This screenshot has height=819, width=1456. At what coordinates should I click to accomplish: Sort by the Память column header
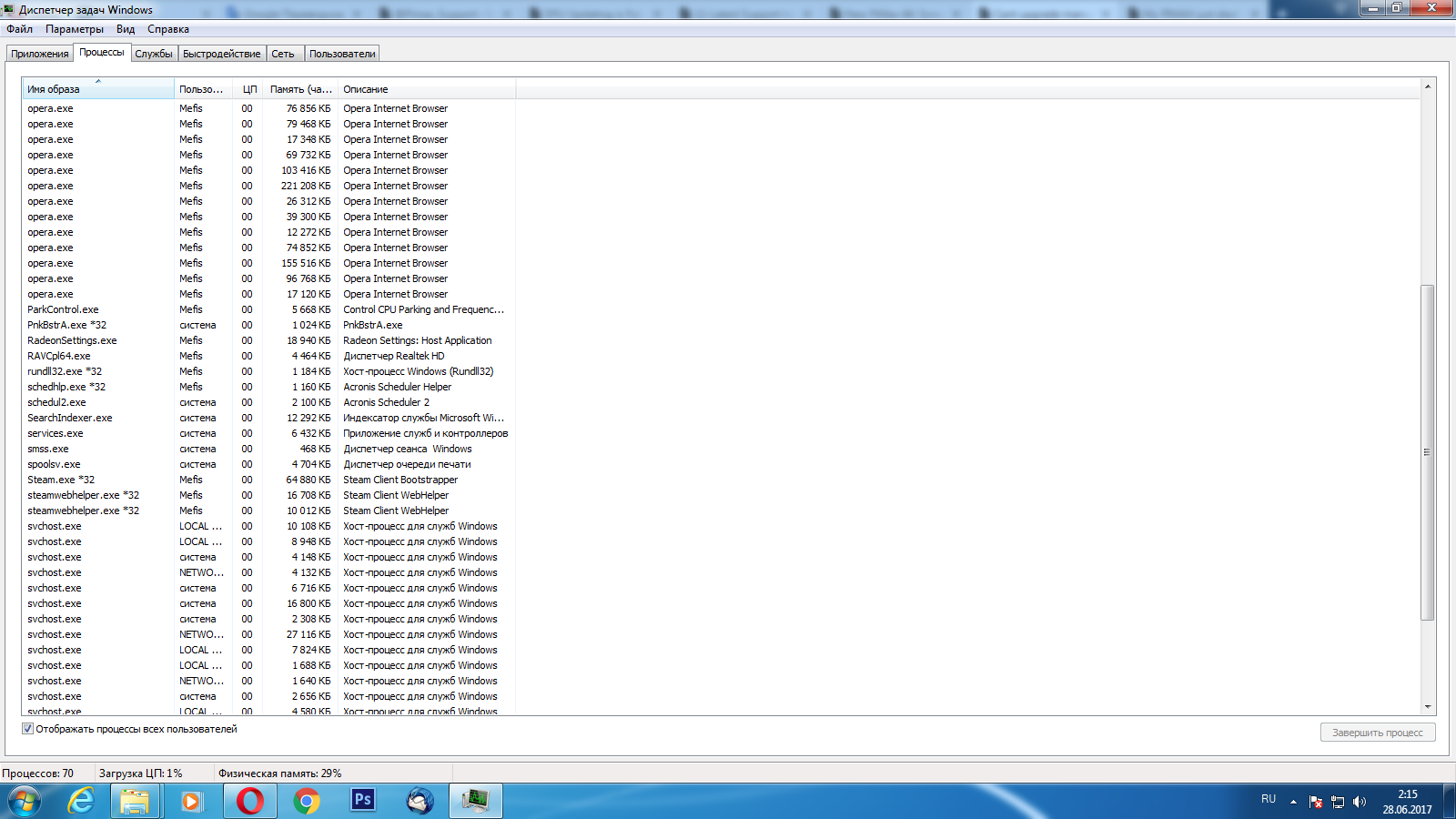click(x=301, y=89)
